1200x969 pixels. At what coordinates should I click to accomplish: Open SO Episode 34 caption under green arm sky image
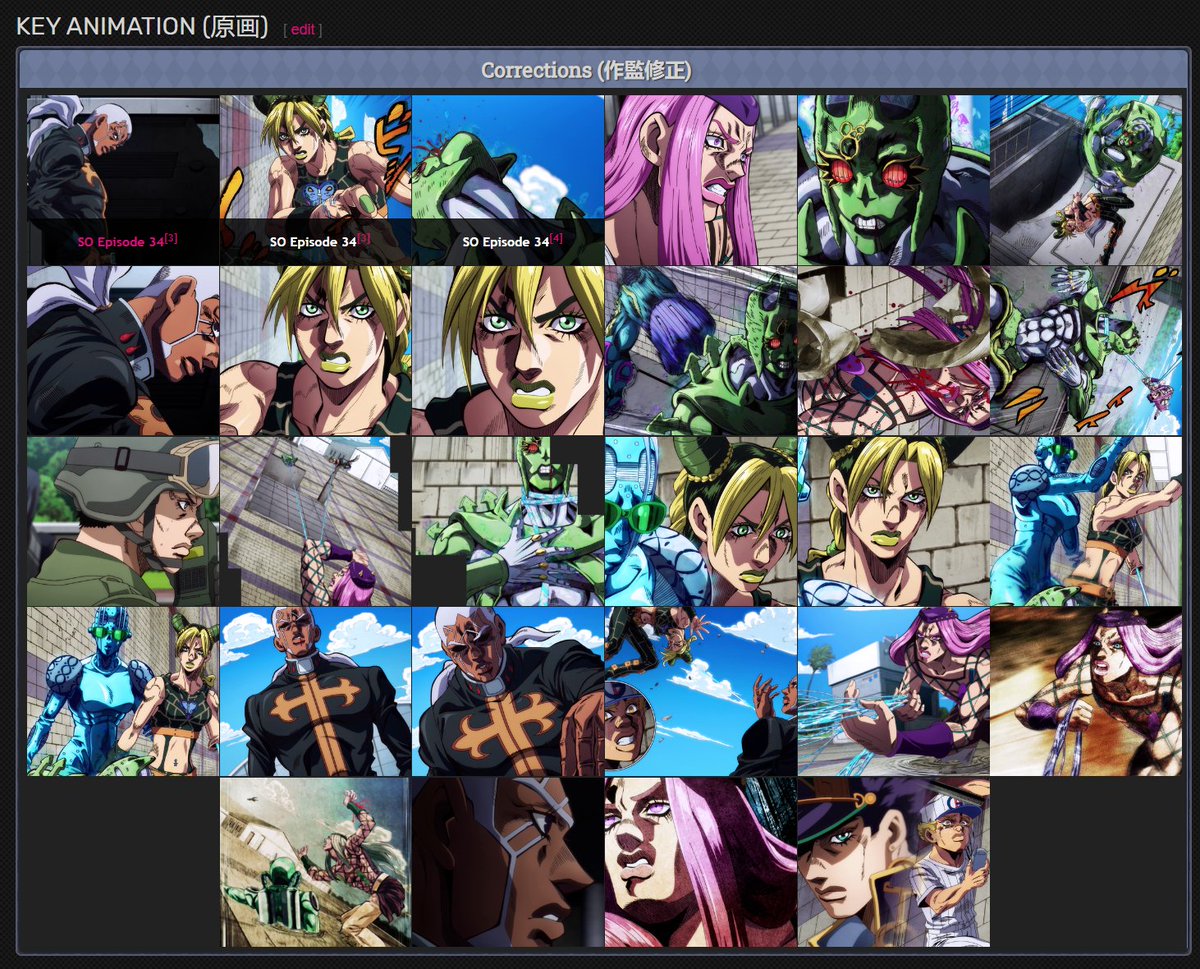pyautogui.click(x=505, y=242)
